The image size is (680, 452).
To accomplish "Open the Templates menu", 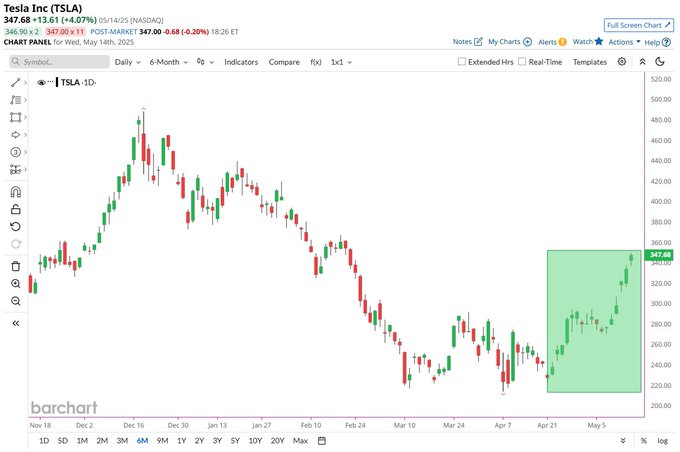I will point(590,62).
